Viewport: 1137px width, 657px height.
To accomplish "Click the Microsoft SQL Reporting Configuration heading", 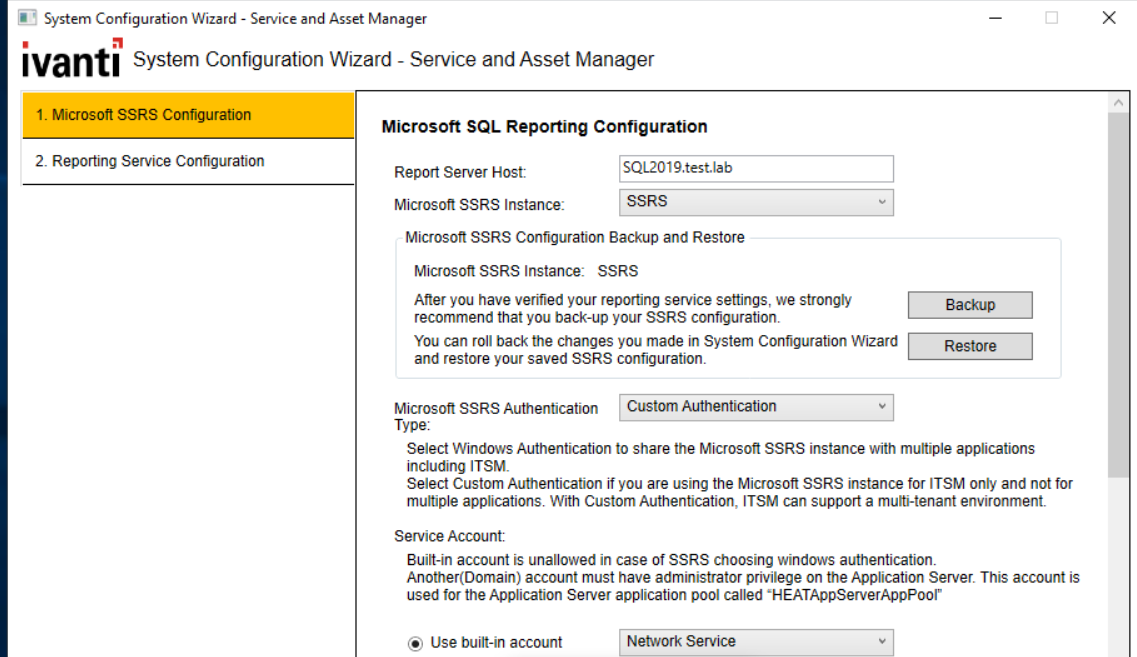I will coord(544,127).
